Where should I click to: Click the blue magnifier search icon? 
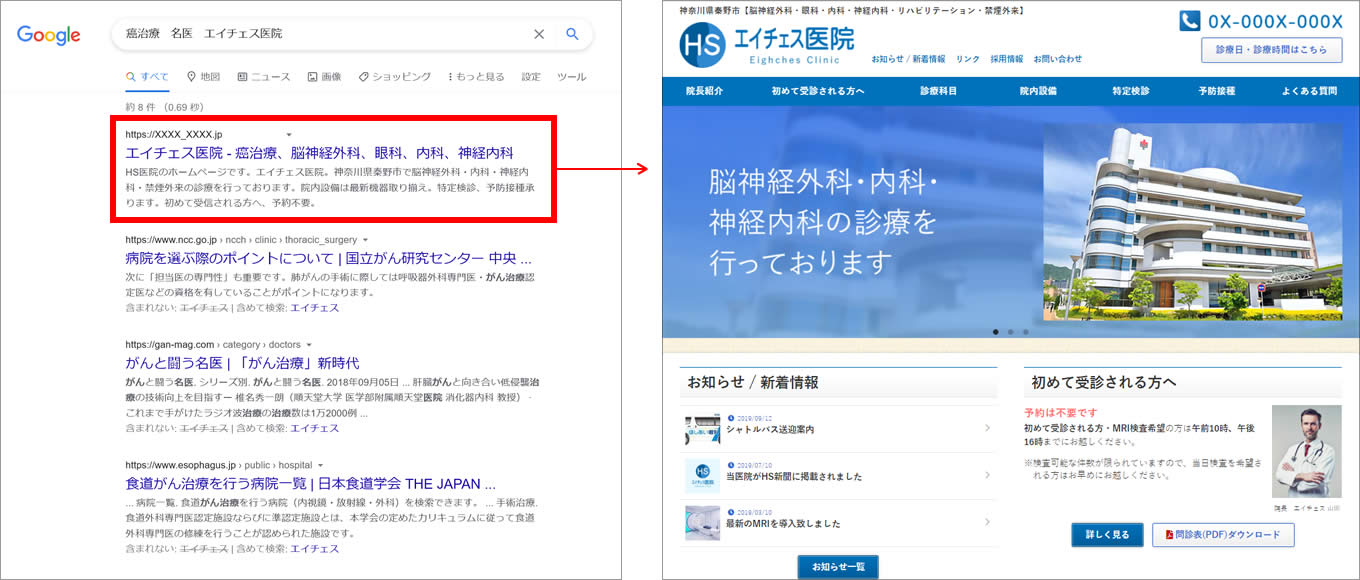tap(573, 34)
